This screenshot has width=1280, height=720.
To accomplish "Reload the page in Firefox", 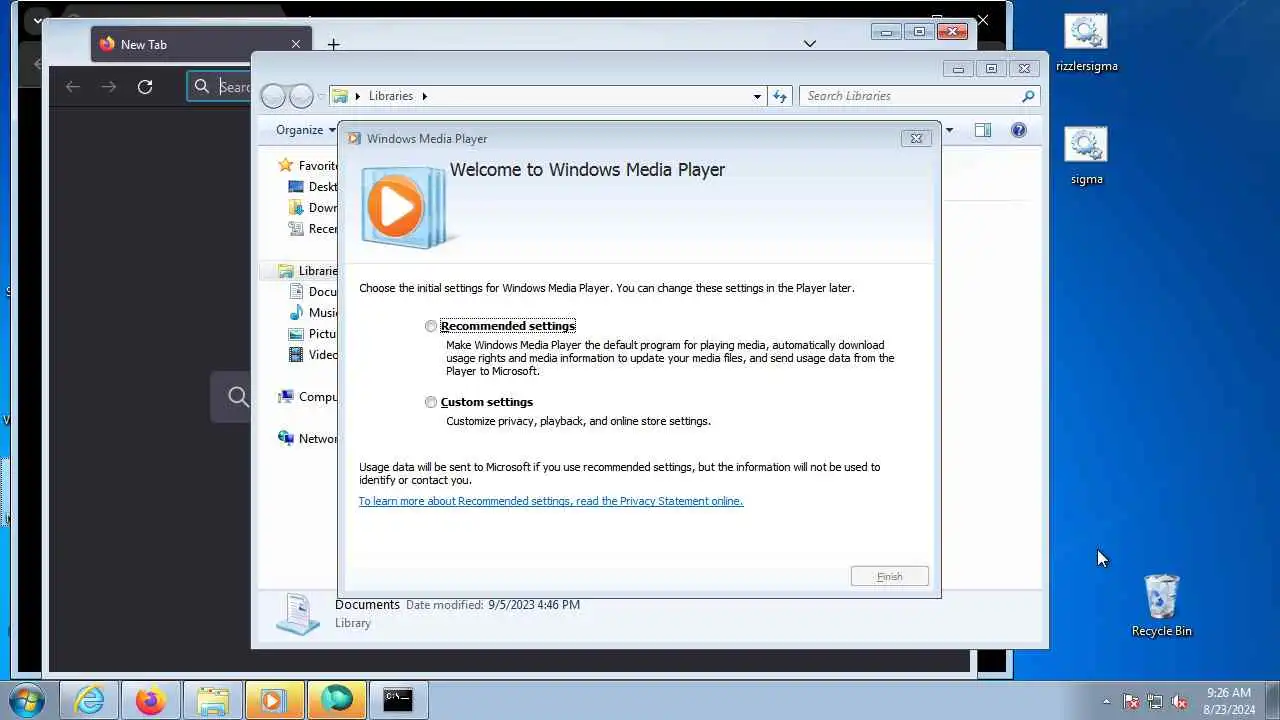I will pyautogui.click(x=145, y=87).
